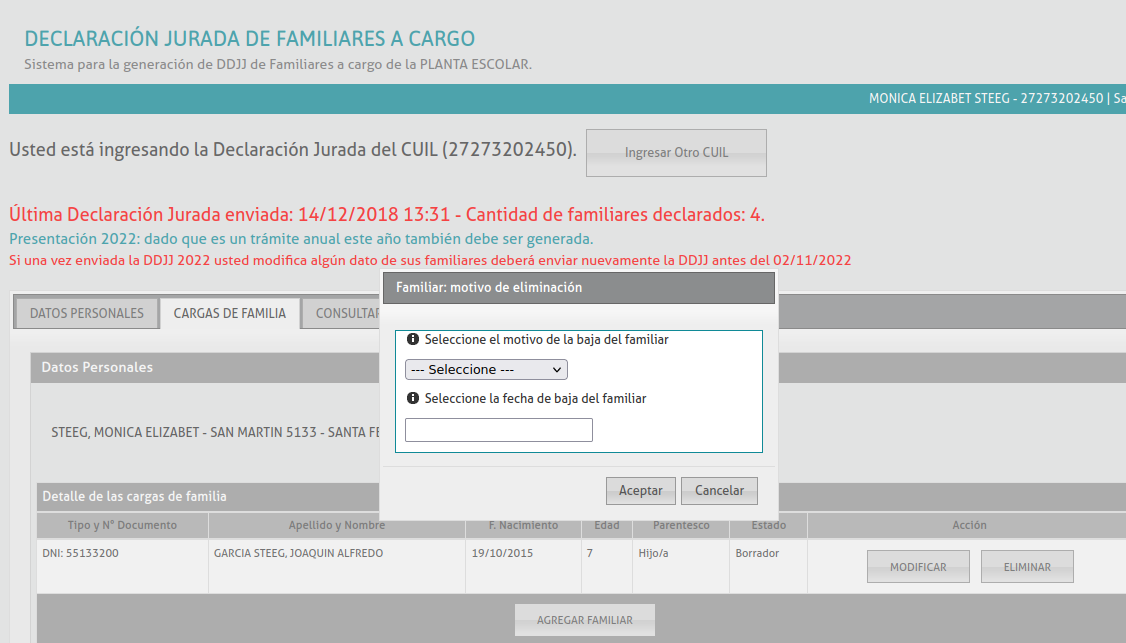
Task: Click the Ingresar Otro CUIL button
Action: tap(676, 153)
